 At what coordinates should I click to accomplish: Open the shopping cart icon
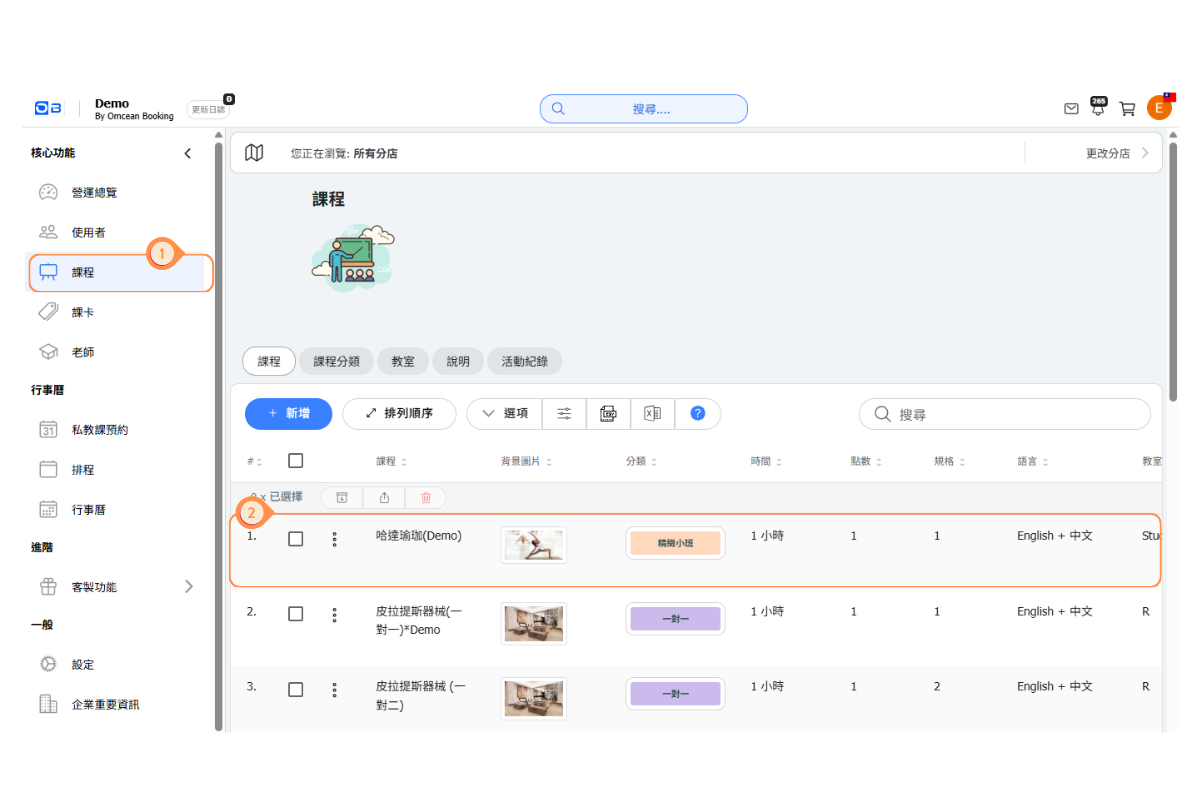[x=1127, y=109]
